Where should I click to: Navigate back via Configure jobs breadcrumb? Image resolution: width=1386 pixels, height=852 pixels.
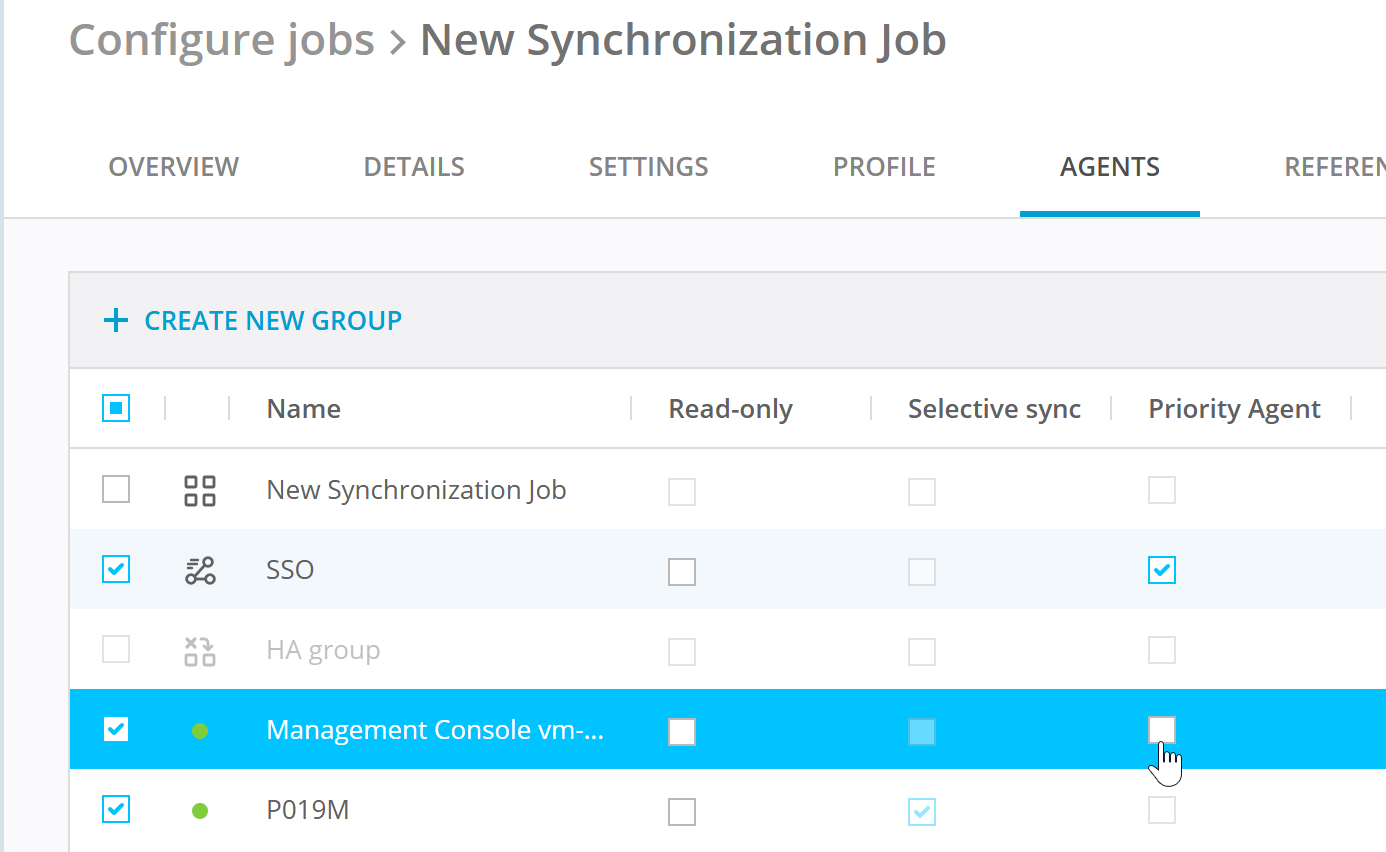tap(221, 40)
